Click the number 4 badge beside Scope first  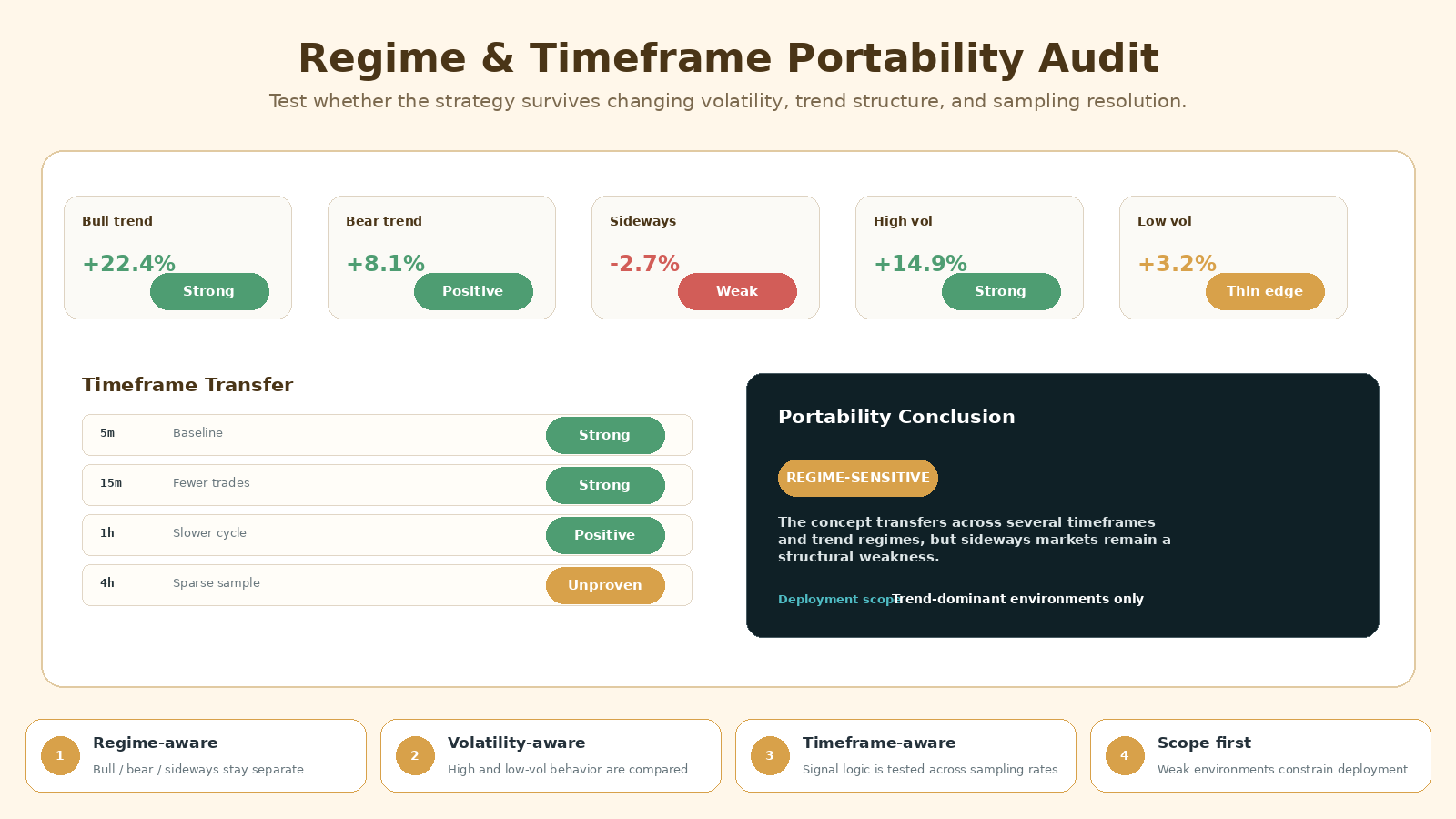click(1125, 755)
